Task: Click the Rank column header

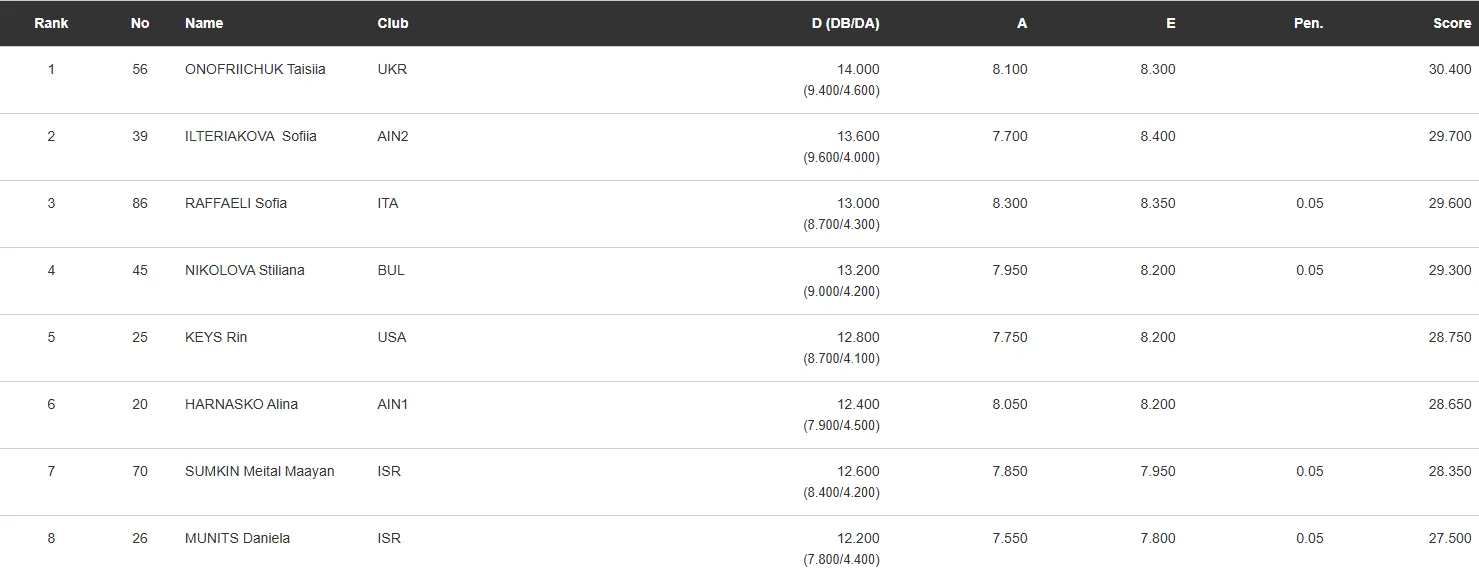Action: pos(51,23)
